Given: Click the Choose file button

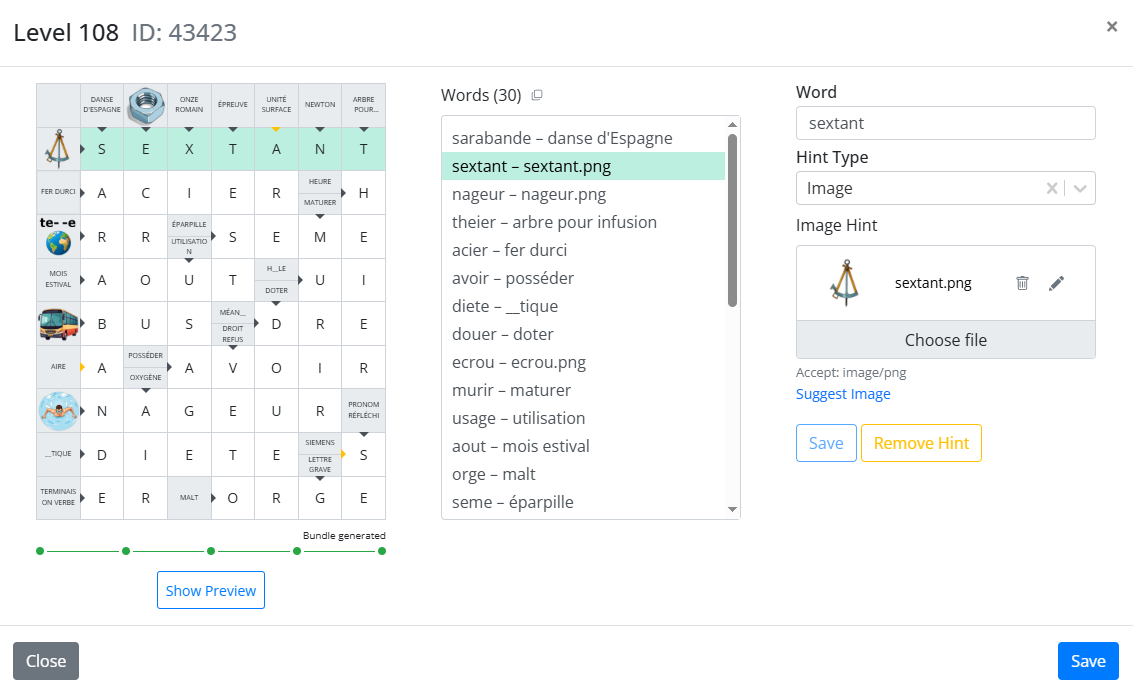Looking at the screenshot, I should click(945, 340).
